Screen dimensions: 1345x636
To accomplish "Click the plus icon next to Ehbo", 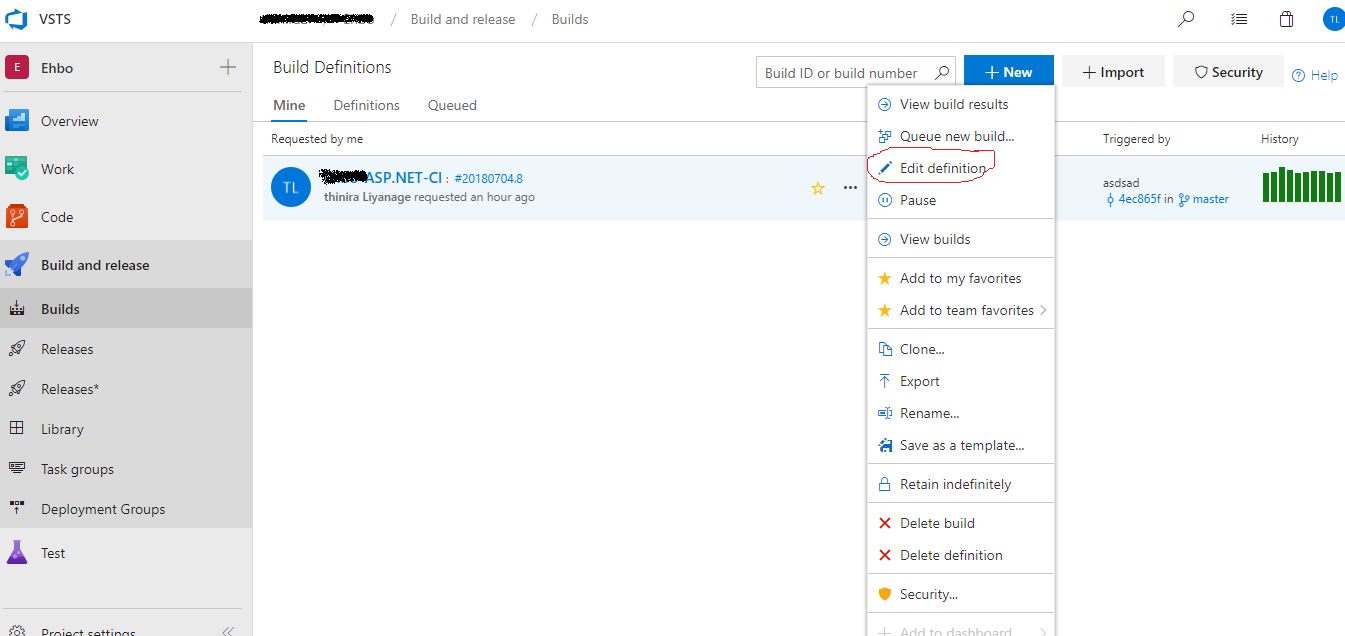I will (228, 68).
